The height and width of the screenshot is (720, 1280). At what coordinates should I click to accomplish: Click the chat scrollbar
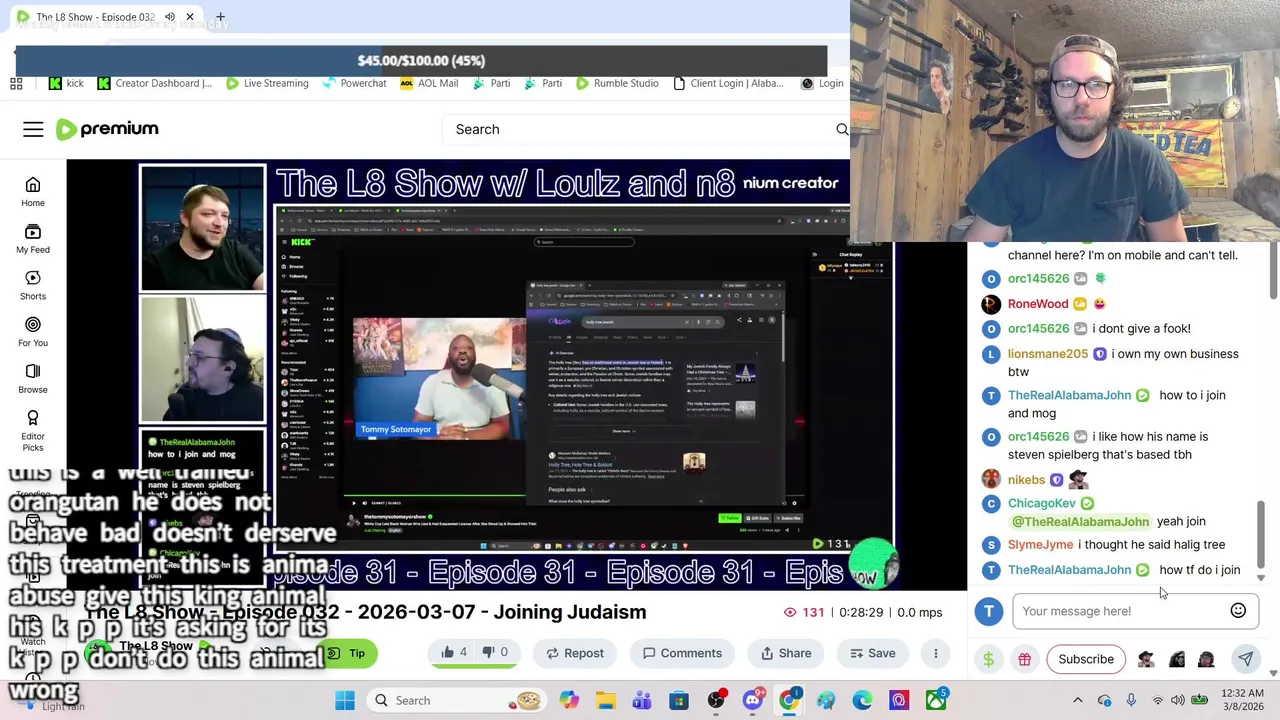tap(1261, 532)
